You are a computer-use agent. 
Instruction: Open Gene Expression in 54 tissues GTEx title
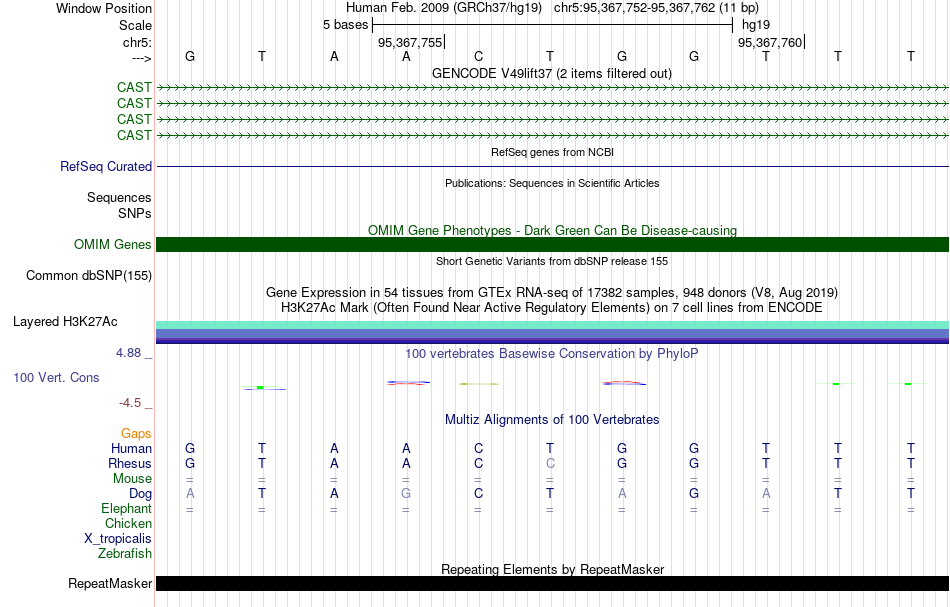click(552, 293)
